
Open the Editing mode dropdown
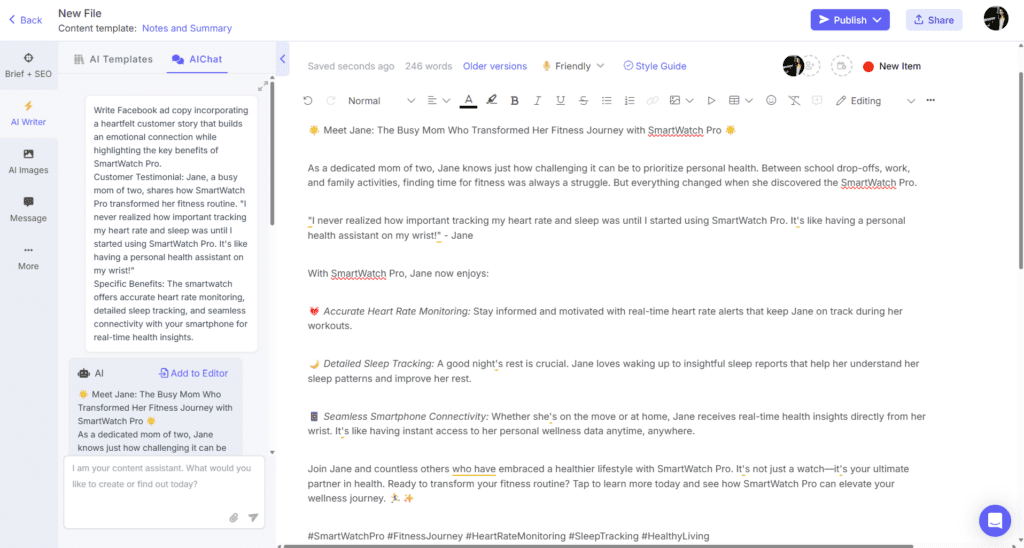pyautogui.click(x=875, y=101)
